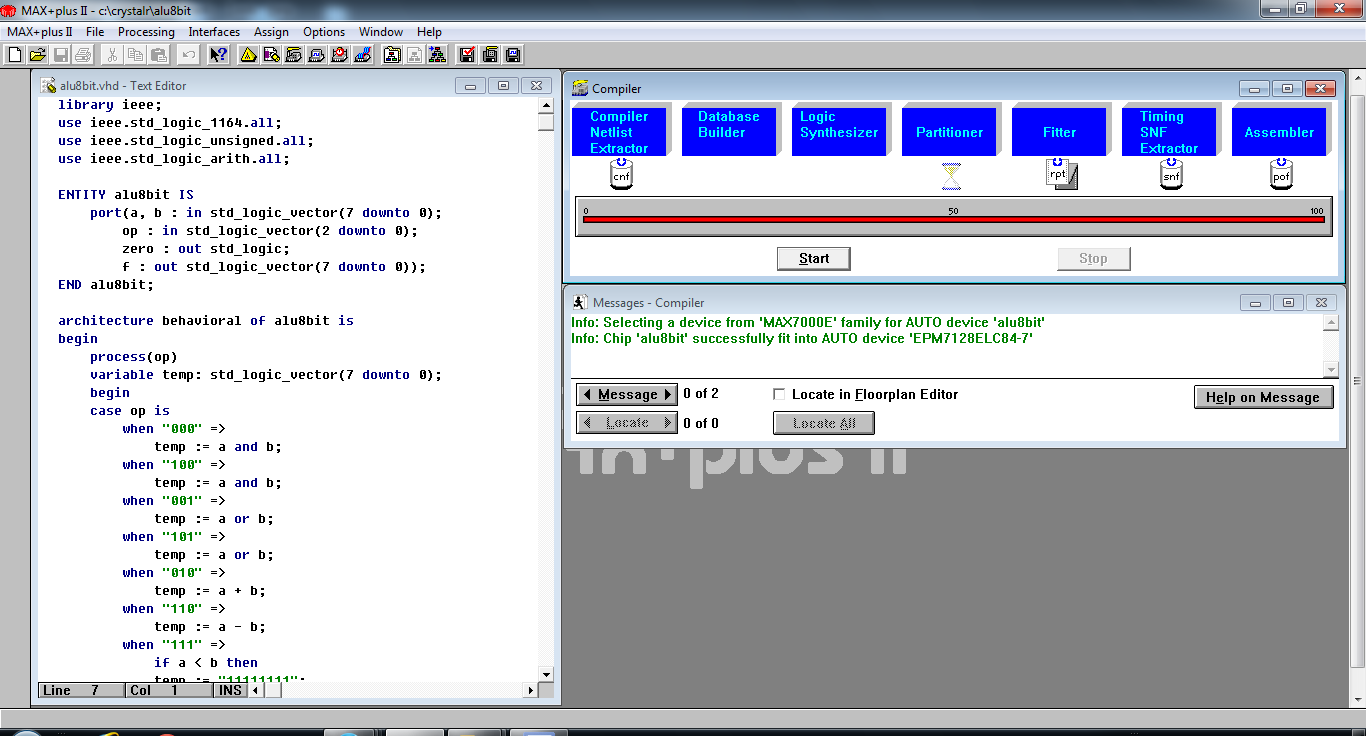Click the Partitioner module box
The image size is (1366, 736).
click(x=949, y=132)
